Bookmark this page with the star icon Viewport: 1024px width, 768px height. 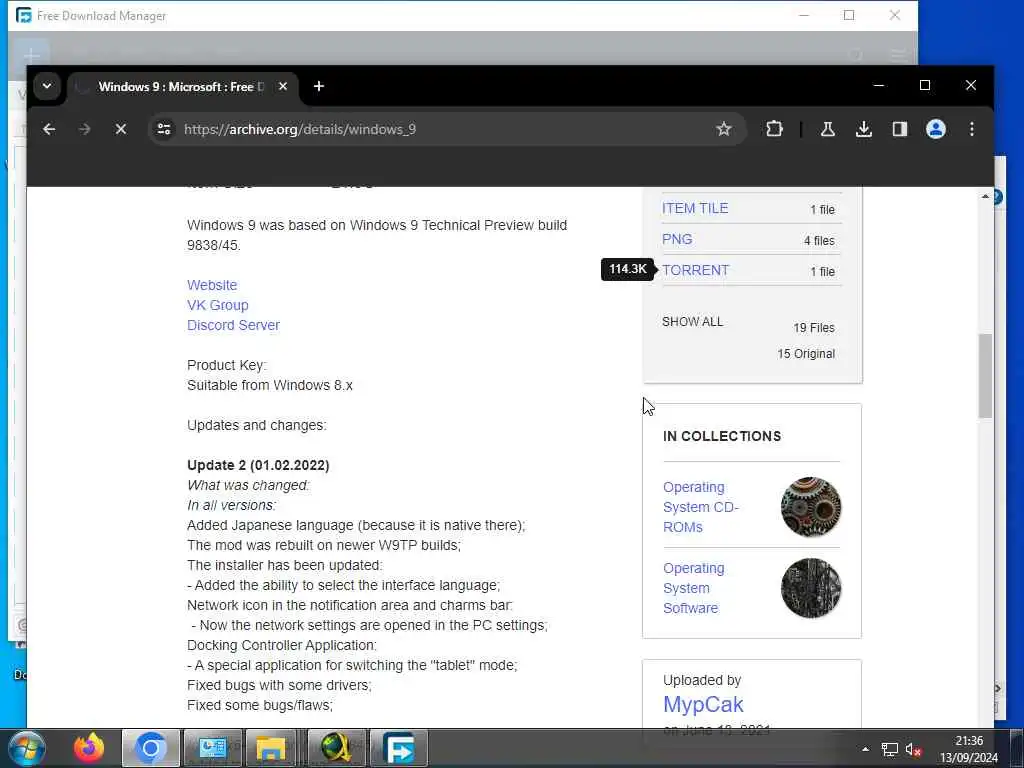tap(724, 129)
